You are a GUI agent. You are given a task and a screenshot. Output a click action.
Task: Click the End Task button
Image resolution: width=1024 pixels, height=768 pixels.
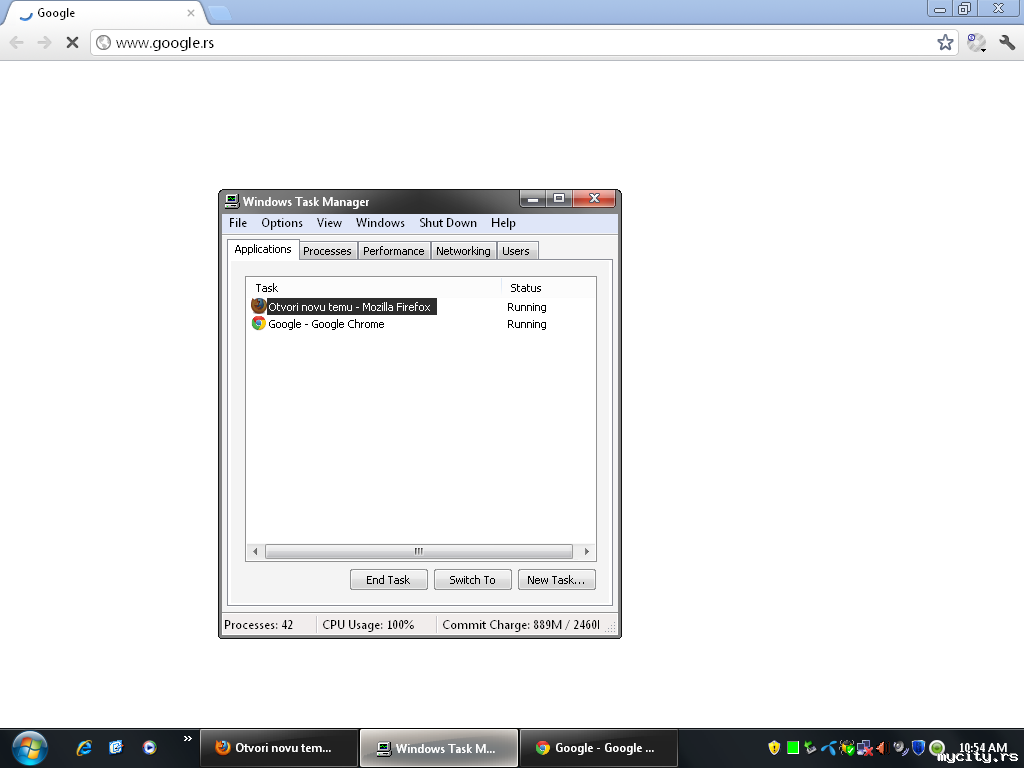pos(389,580)
